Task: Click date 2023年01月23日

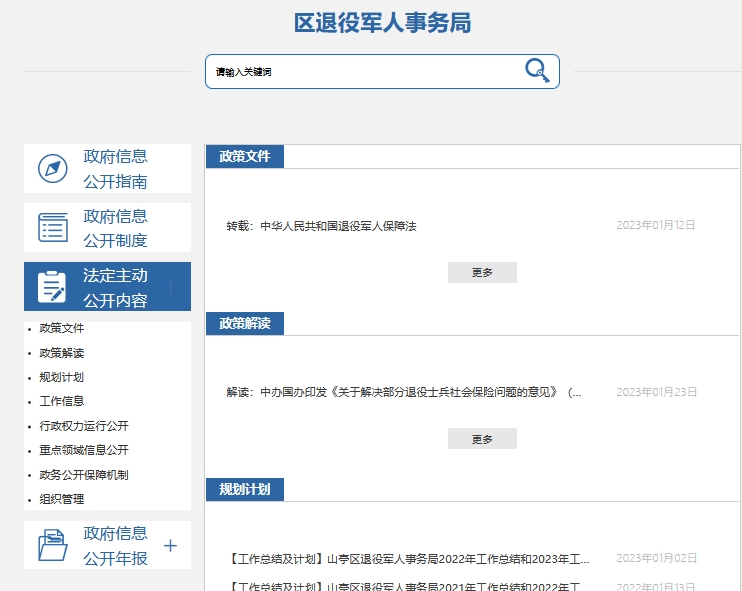Action: 656,392
